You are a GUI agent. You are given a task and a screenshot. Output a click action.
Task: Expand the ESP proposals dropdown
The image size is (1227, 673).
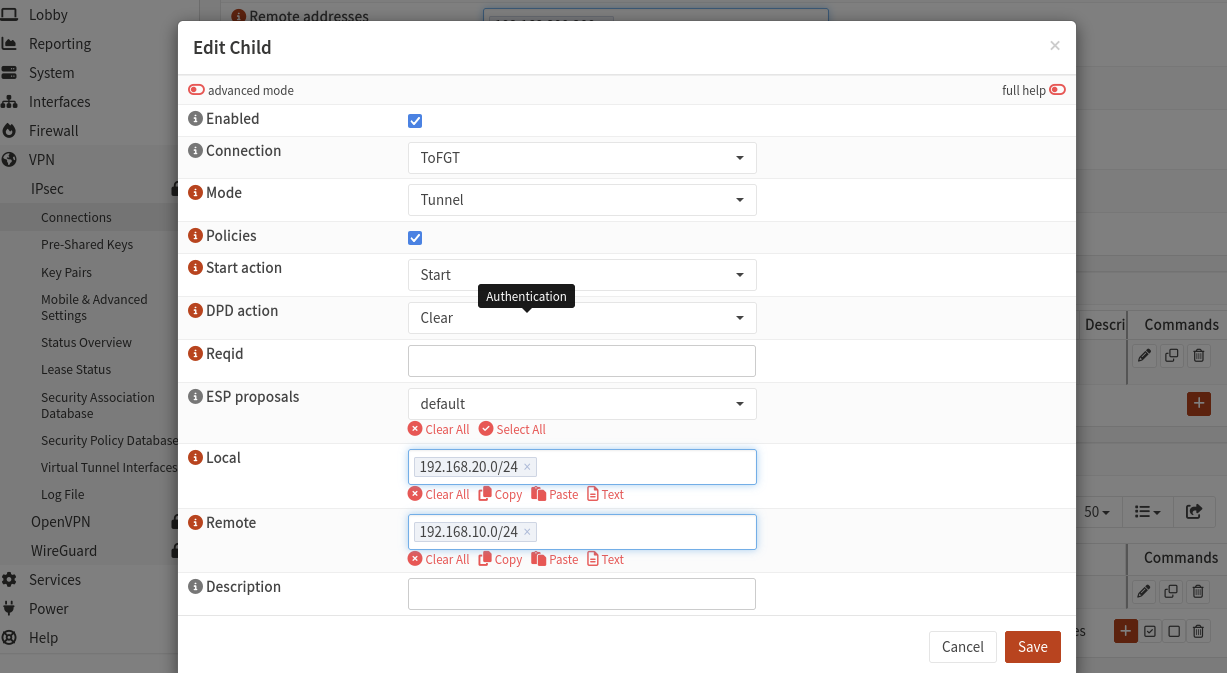[x=582, y=404]
